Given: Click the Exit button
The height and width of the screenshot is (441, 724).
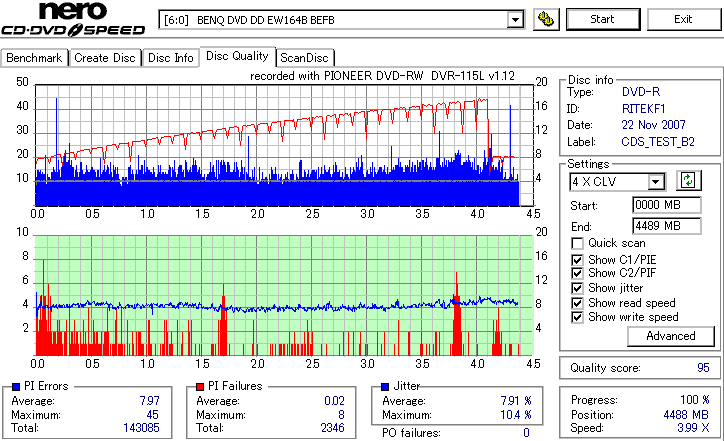Looking at the screenshot, I should (x=683, y=19).
